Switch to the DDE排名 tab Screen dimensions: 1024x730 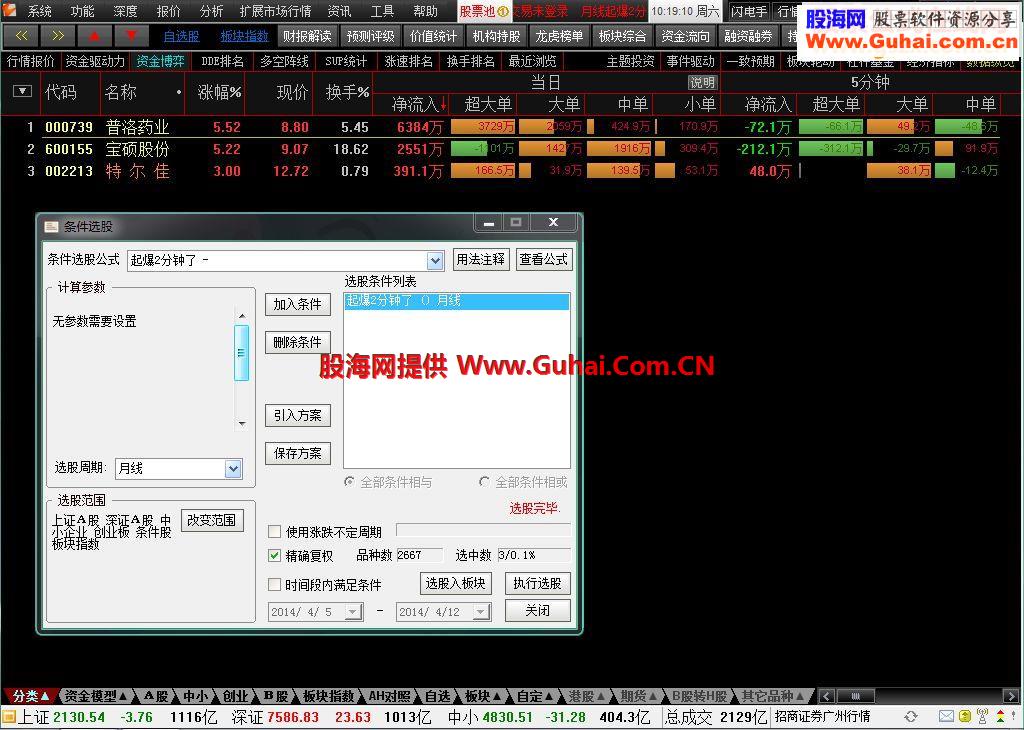[x=222, y=61]
